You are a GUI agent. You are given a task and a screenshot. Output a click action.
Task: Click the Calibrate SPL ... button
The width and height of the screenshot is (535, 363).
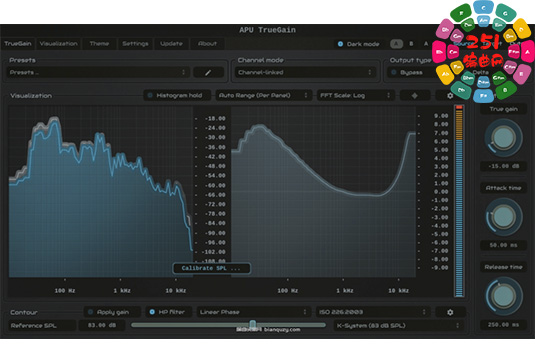pyautogui.click(x=211, y=268)
